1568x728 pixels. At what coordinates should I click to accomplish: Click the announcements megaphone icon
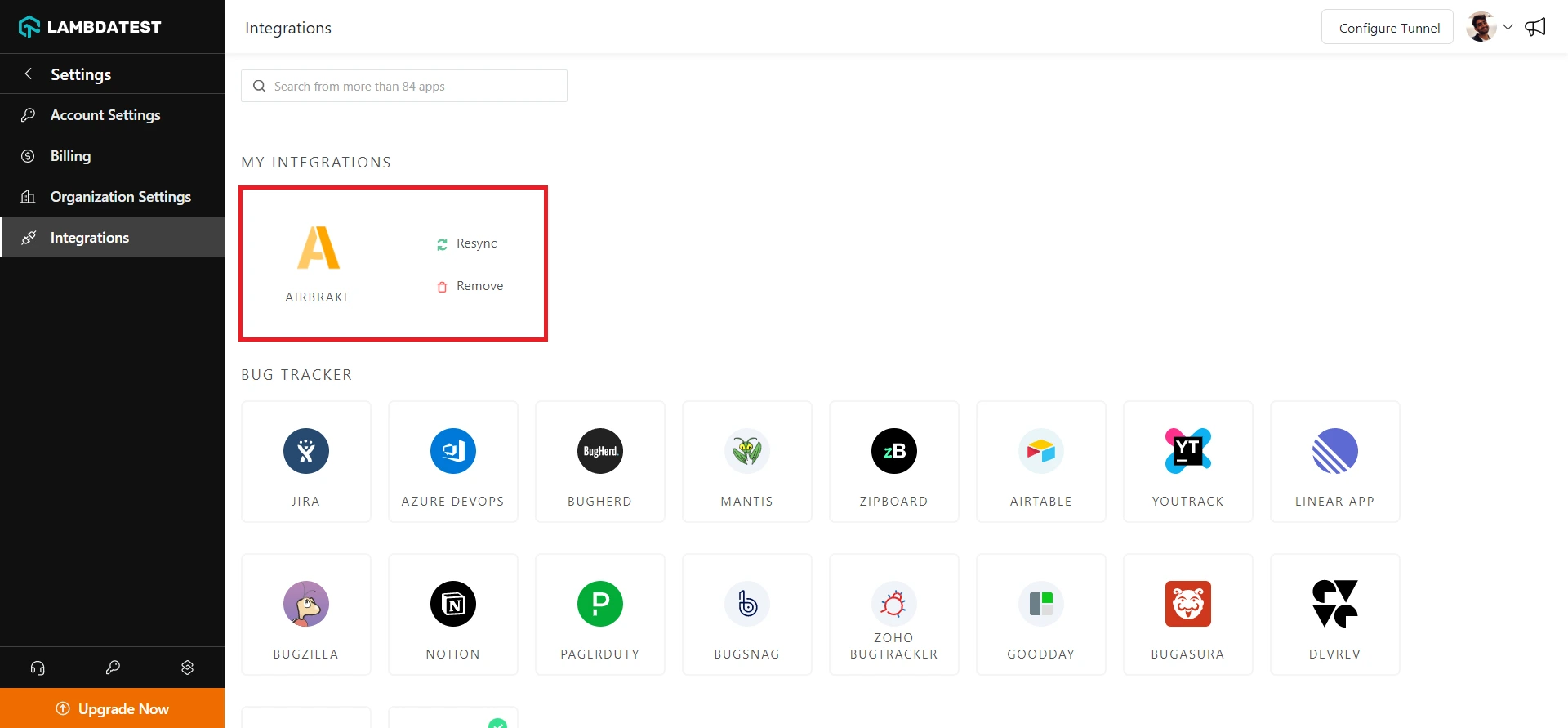[1535, 27]
